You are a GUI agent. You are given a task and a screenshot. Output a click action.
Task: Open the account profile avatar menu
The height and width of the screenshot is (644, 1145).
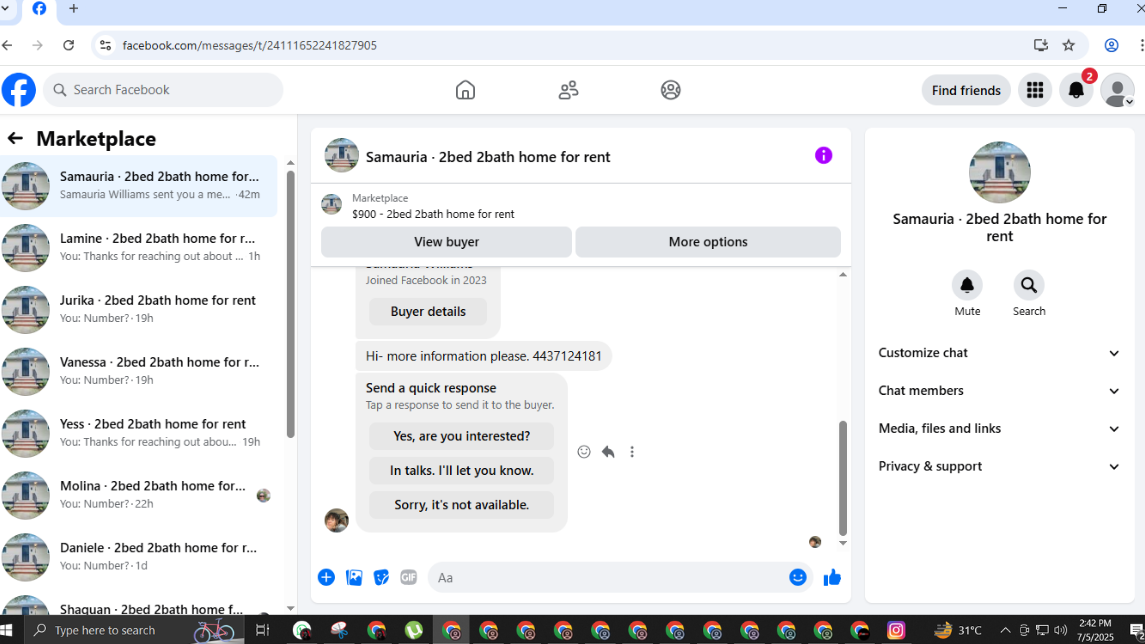[1117, 90]
